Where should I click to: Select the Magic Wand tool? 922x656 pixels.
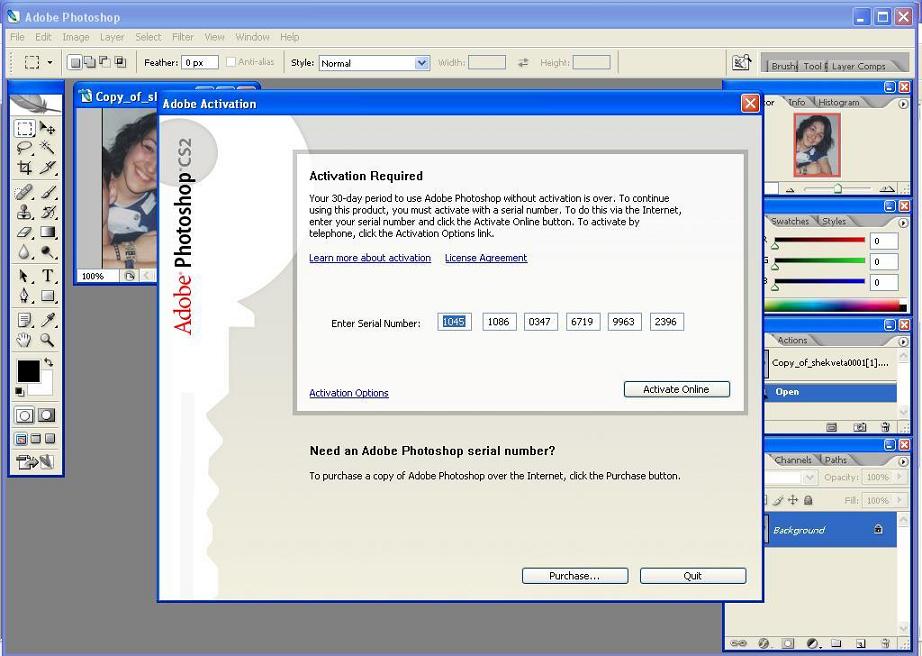coord(48,148)
